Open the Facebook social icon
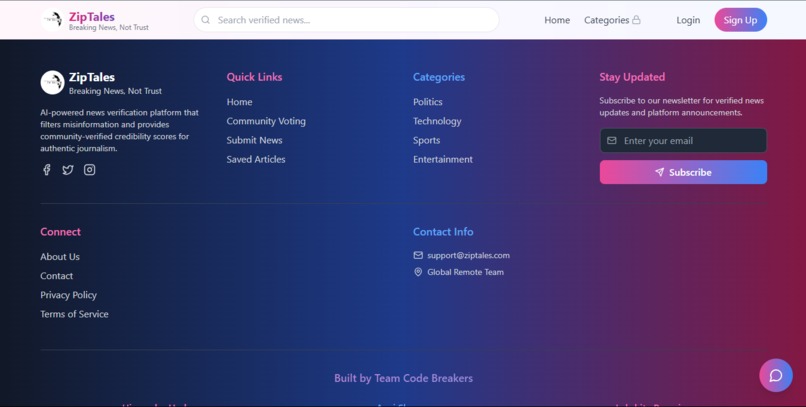The width and height of the screenshot is (806, 407). coord(47,170)
